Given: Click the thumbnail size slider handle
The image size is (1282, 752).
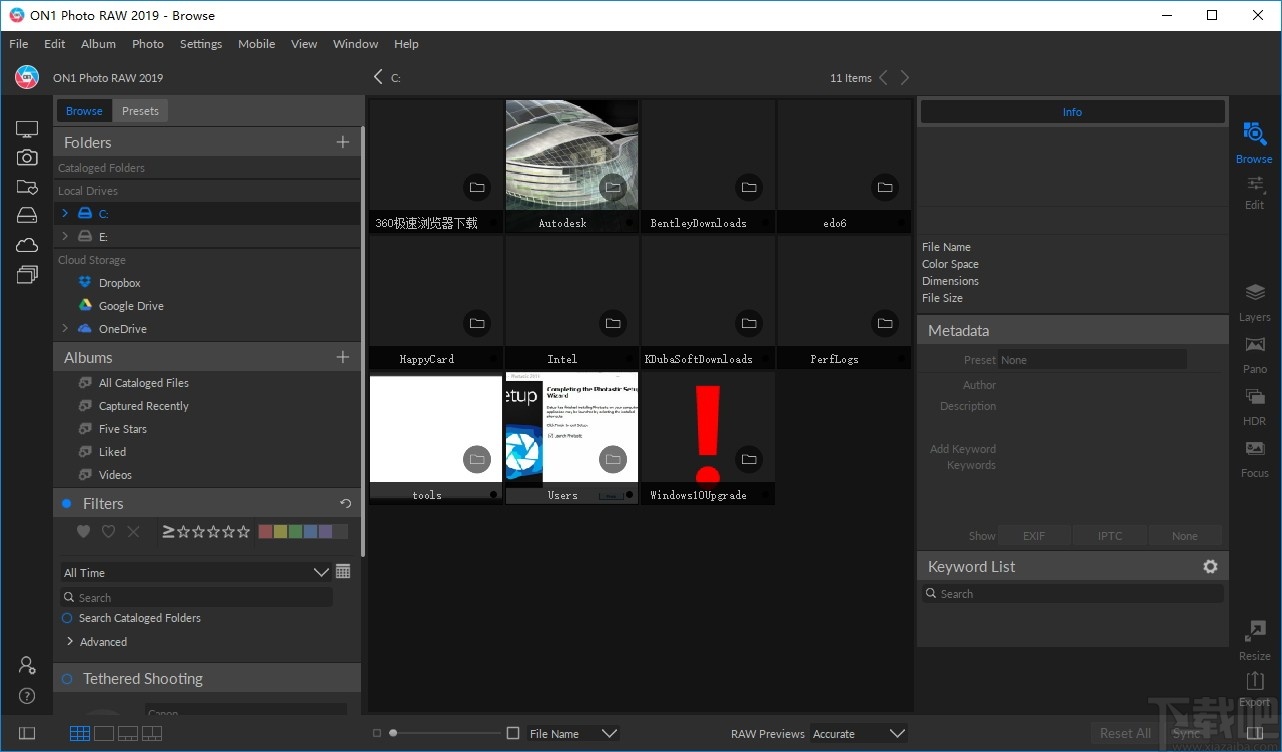Looking at the screenshot, I should [x=393, y=733].
